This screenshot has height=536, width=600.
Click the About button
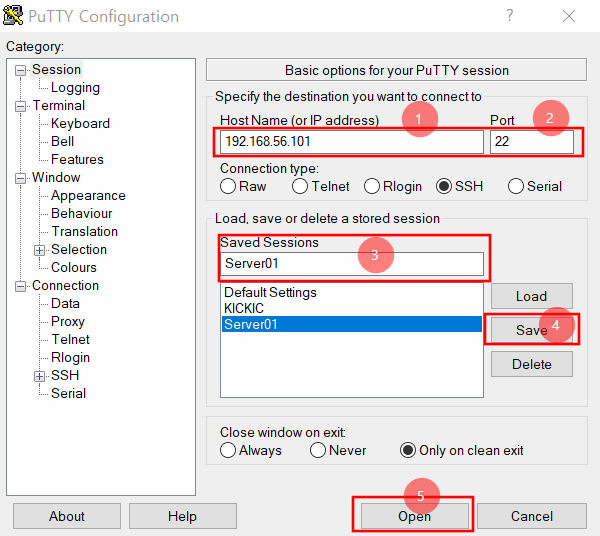(x=67, y=516)
